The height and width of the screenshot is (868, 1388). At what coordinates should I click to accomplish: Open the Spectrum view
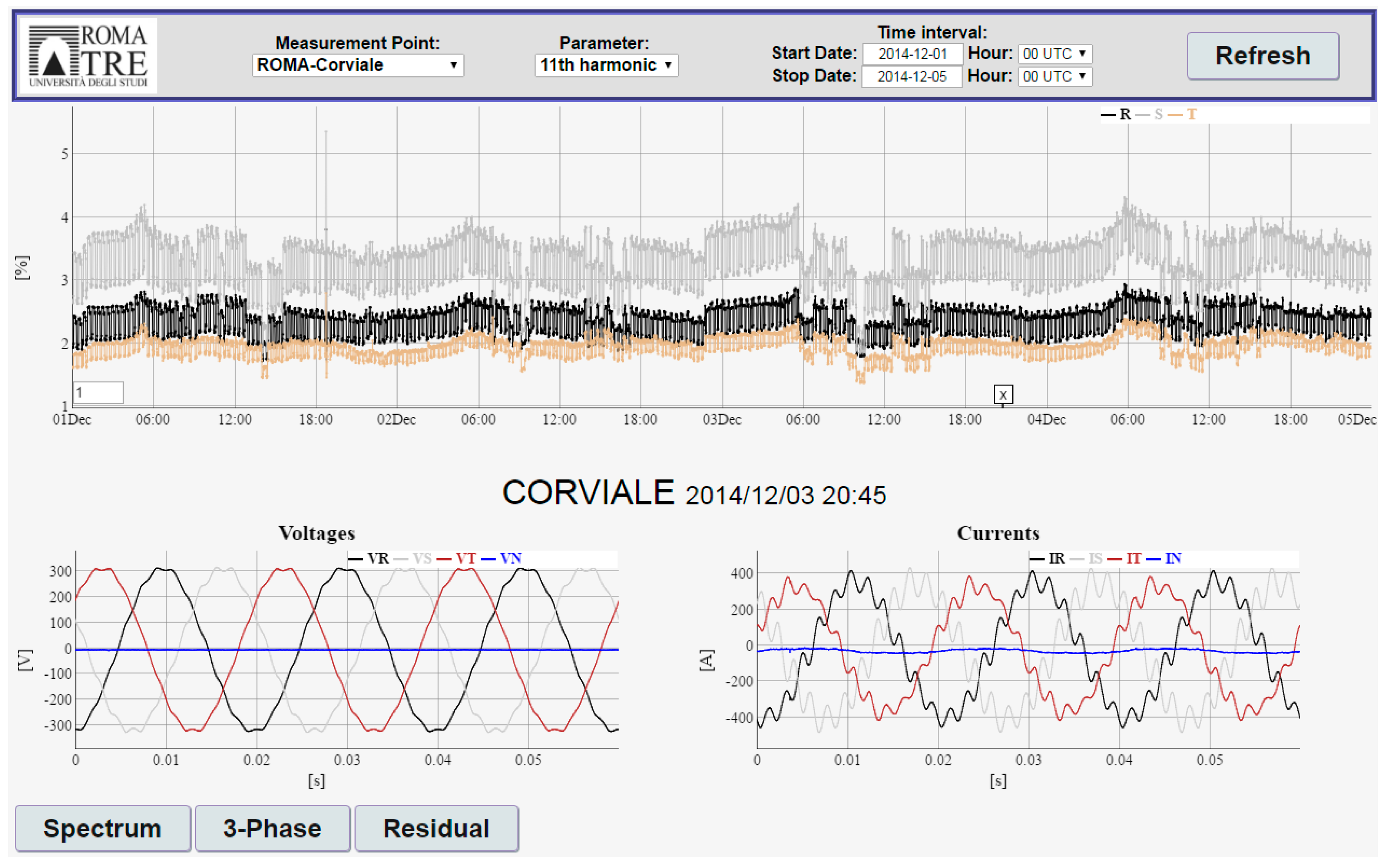point(102,828)
